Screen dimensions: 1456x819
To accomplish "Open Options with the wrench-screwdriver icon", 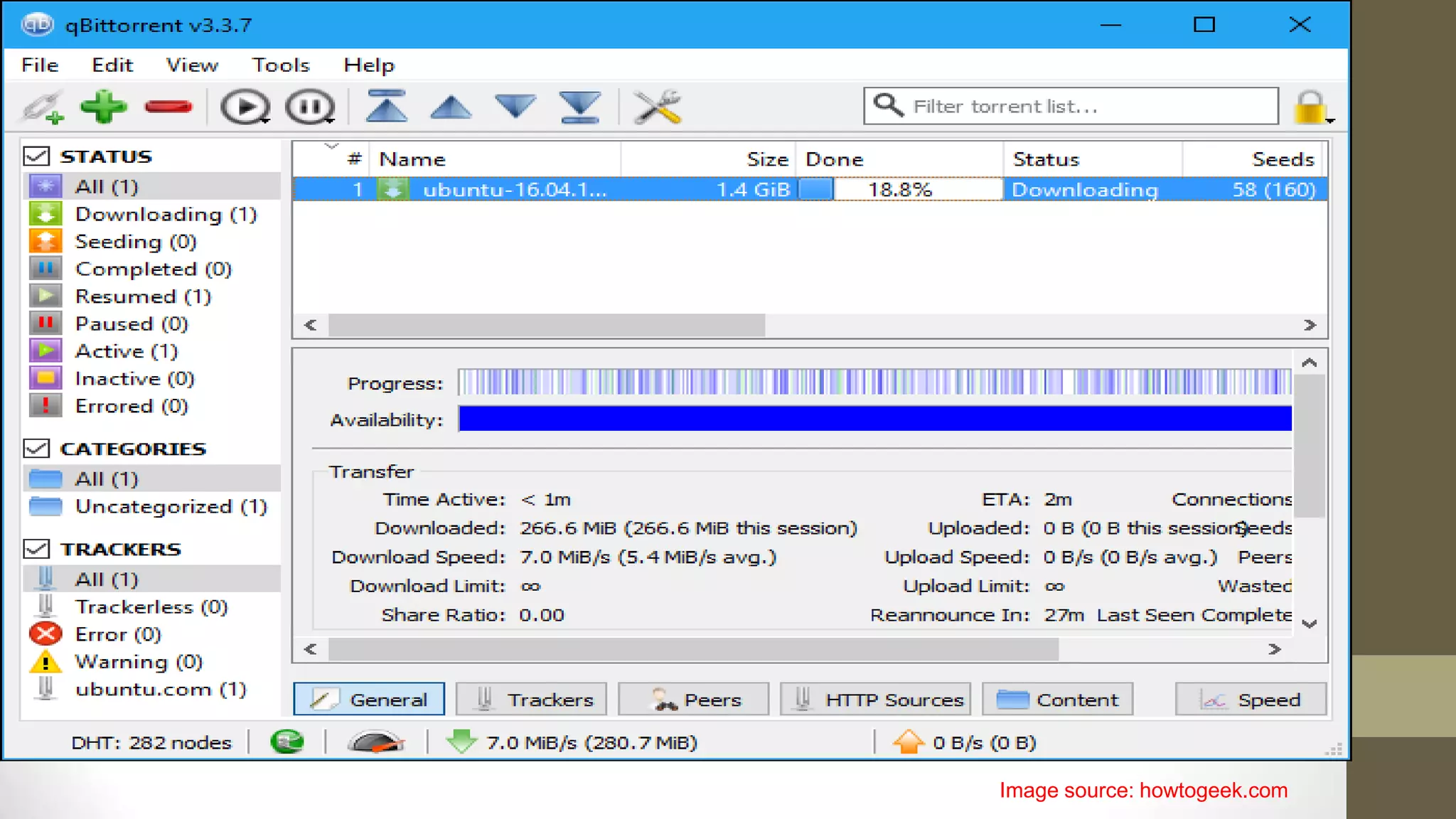I will pos(658,107).
